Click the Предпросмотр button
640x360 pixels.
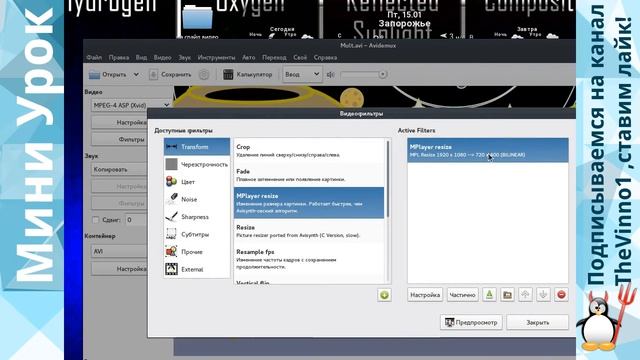471,322
